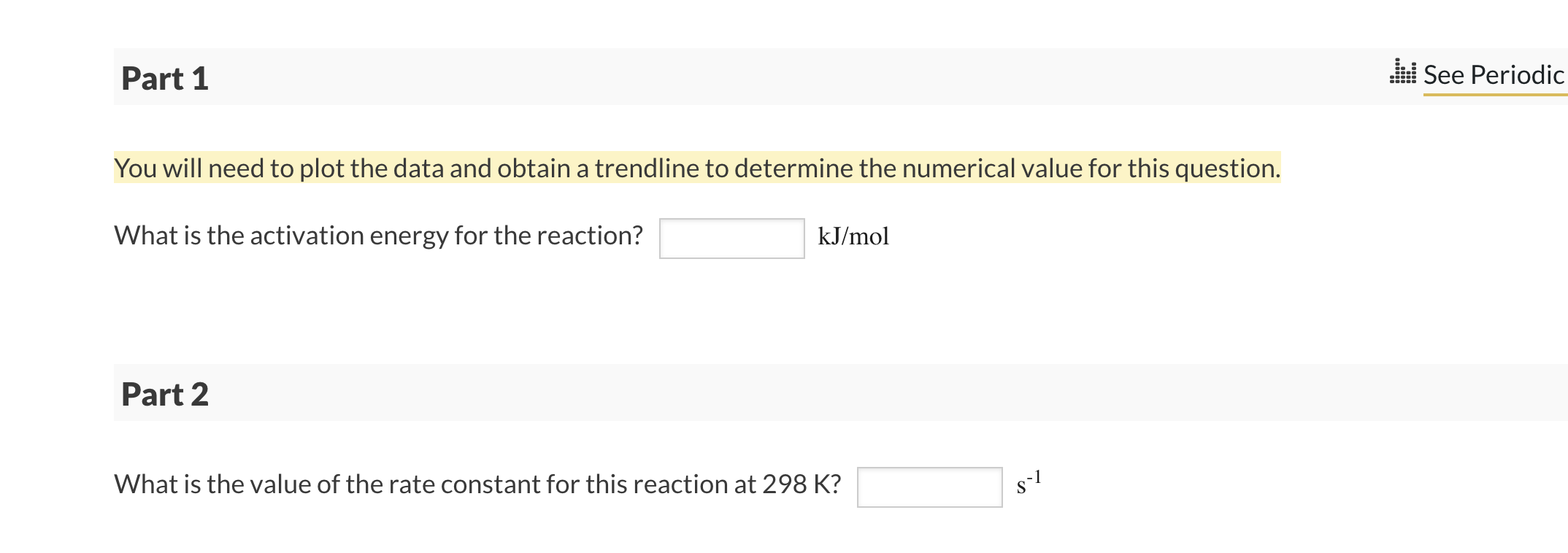Click the activation energy input field
This screenshot has height=553, width=1568.
(730, 238)
